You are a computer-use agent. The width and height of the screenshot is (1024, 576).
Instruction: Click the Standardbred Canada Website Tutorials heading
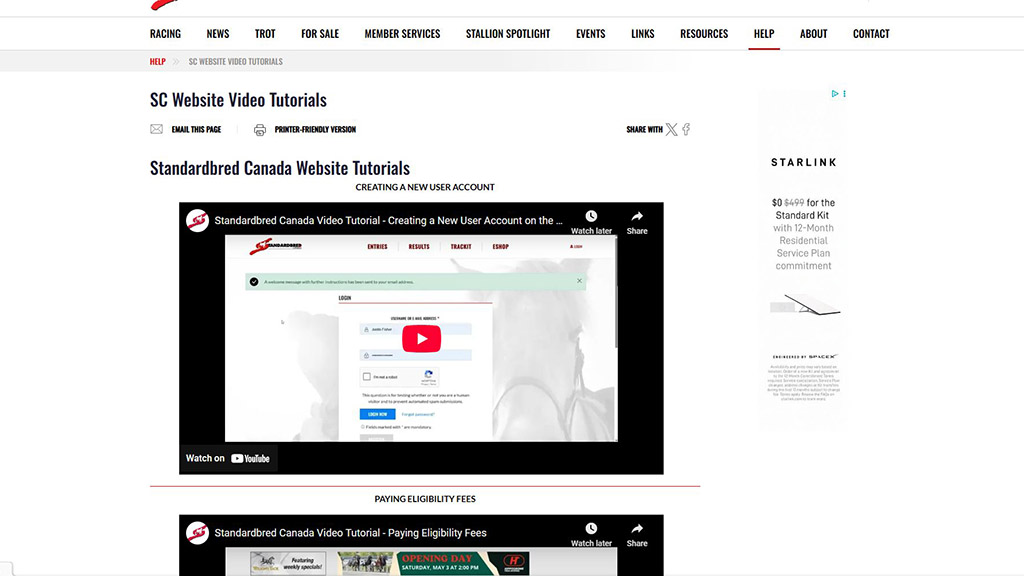(x=280, y=168)
